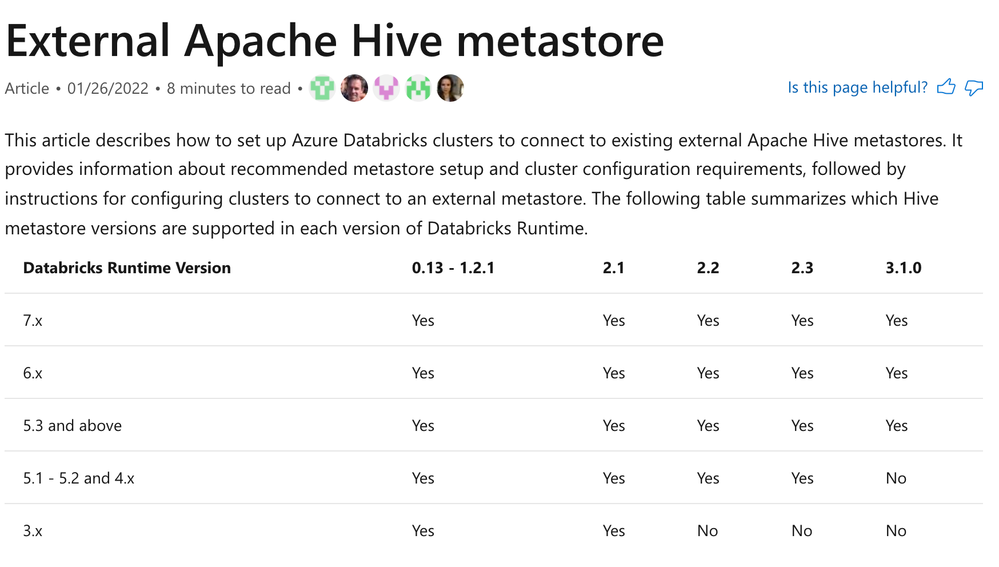Click the 3.x runtime row label
This screenshot has width=999, height=567.
coord(33,531)
